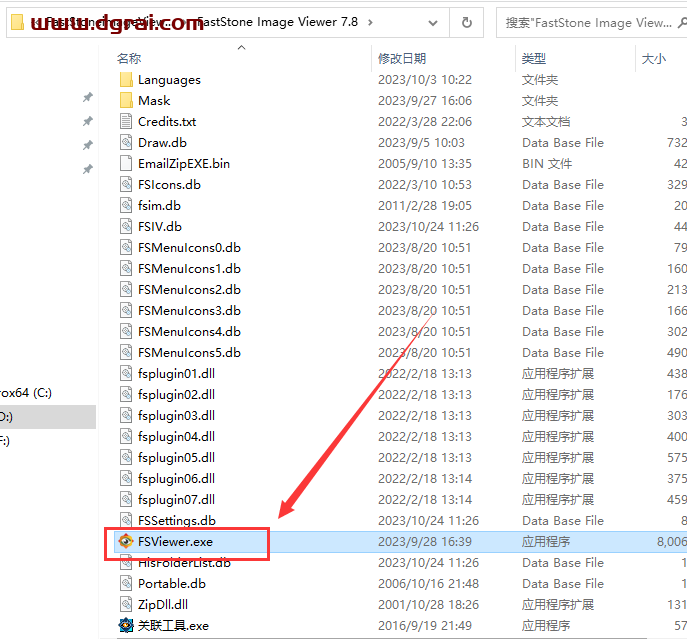Select the file named FSViewer.exe
The width and height of the screenshot is (687, 639).
tap(175, 542)
